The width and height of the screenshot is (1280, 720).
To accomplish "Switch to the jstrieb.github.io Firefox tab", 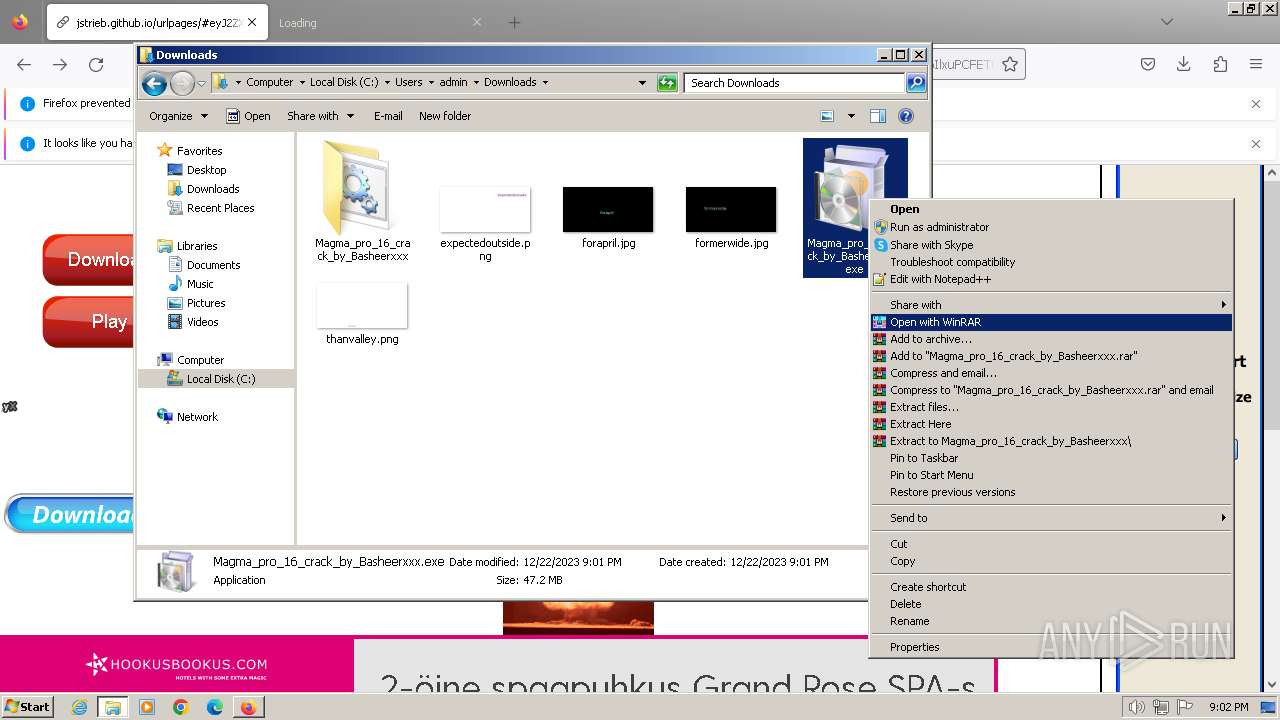I will pos(157,22).
